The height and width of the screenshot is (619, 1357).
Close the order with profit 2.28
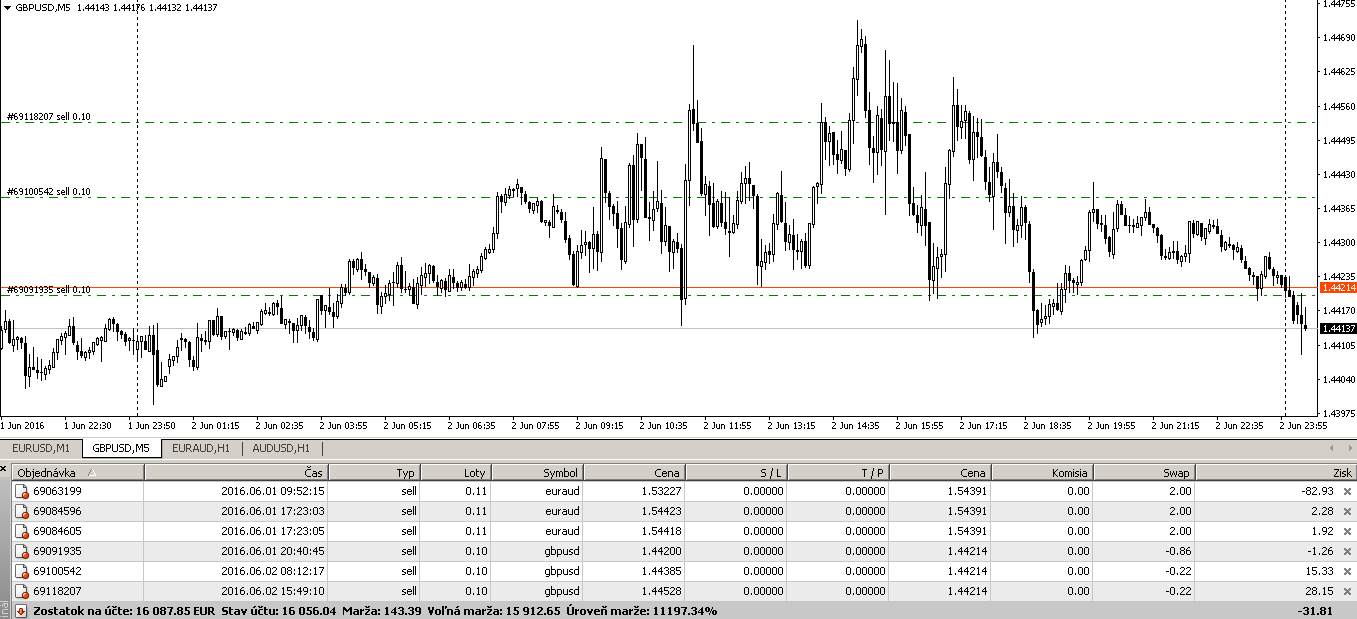[x=1347, y=511]
